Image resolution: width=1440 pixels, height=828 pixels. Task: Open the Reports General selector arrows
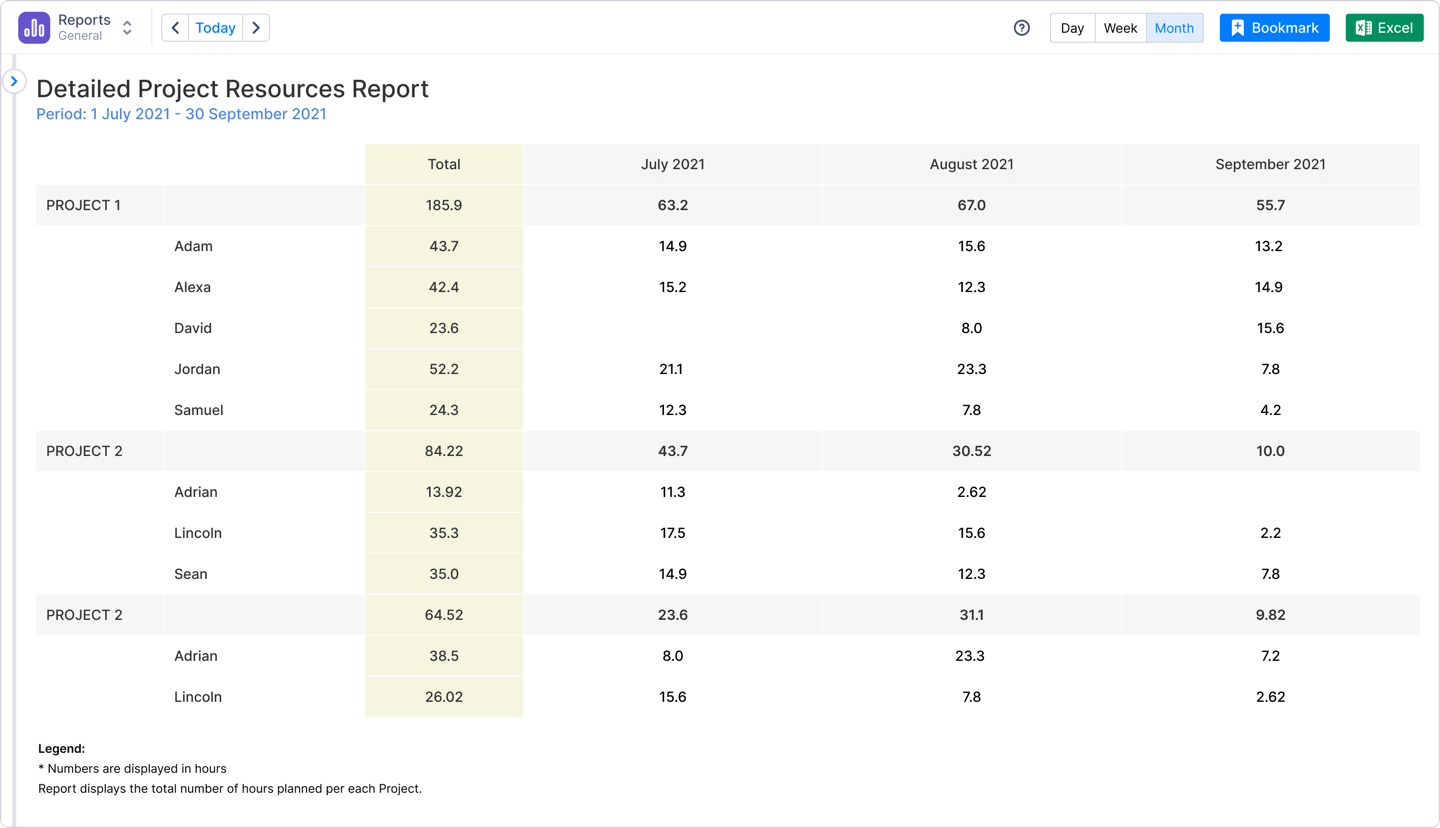127,28
